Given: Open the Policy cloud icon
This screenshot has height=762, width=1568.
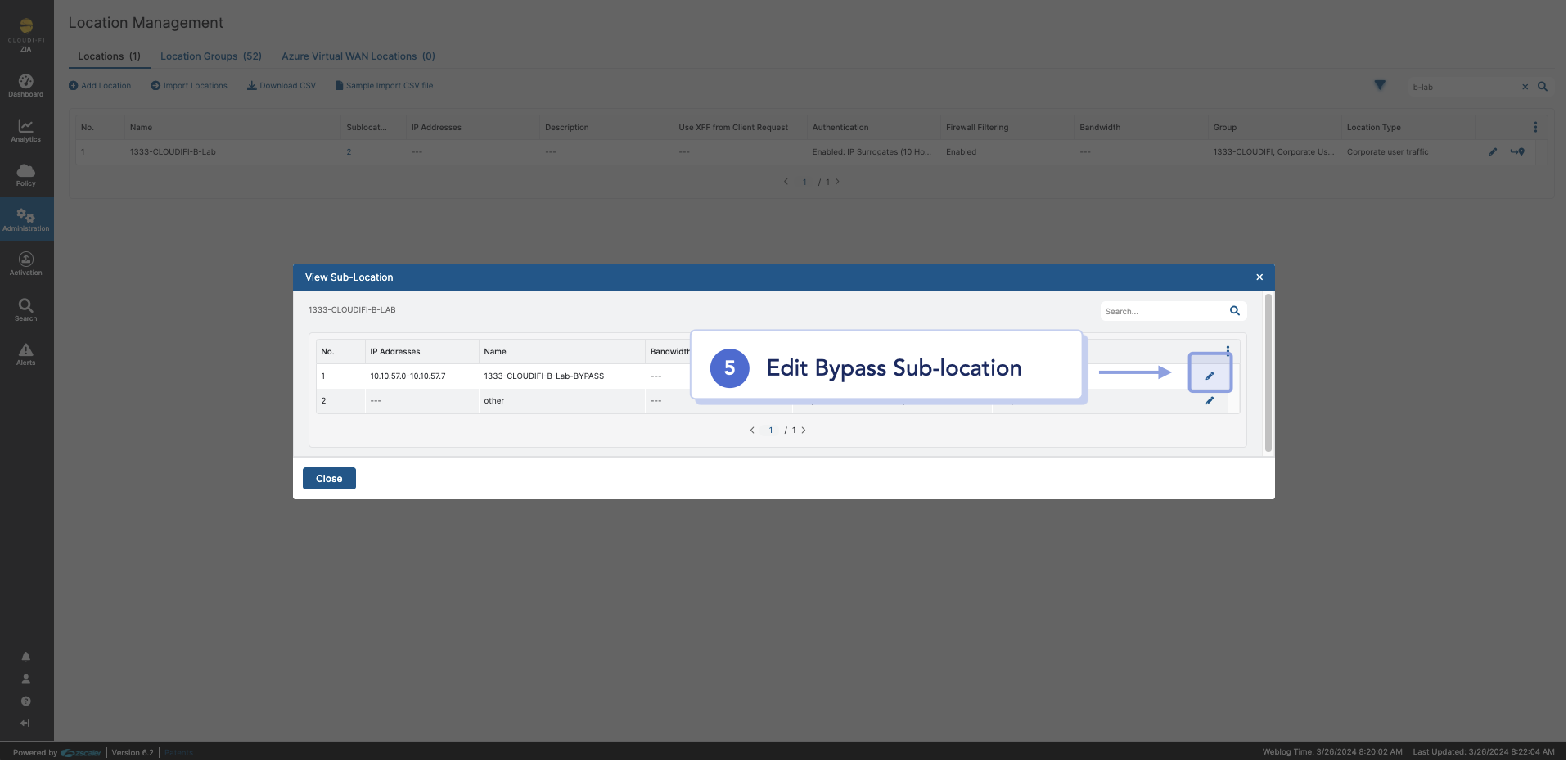Looking at the screenshot, I should coord(26,174).
